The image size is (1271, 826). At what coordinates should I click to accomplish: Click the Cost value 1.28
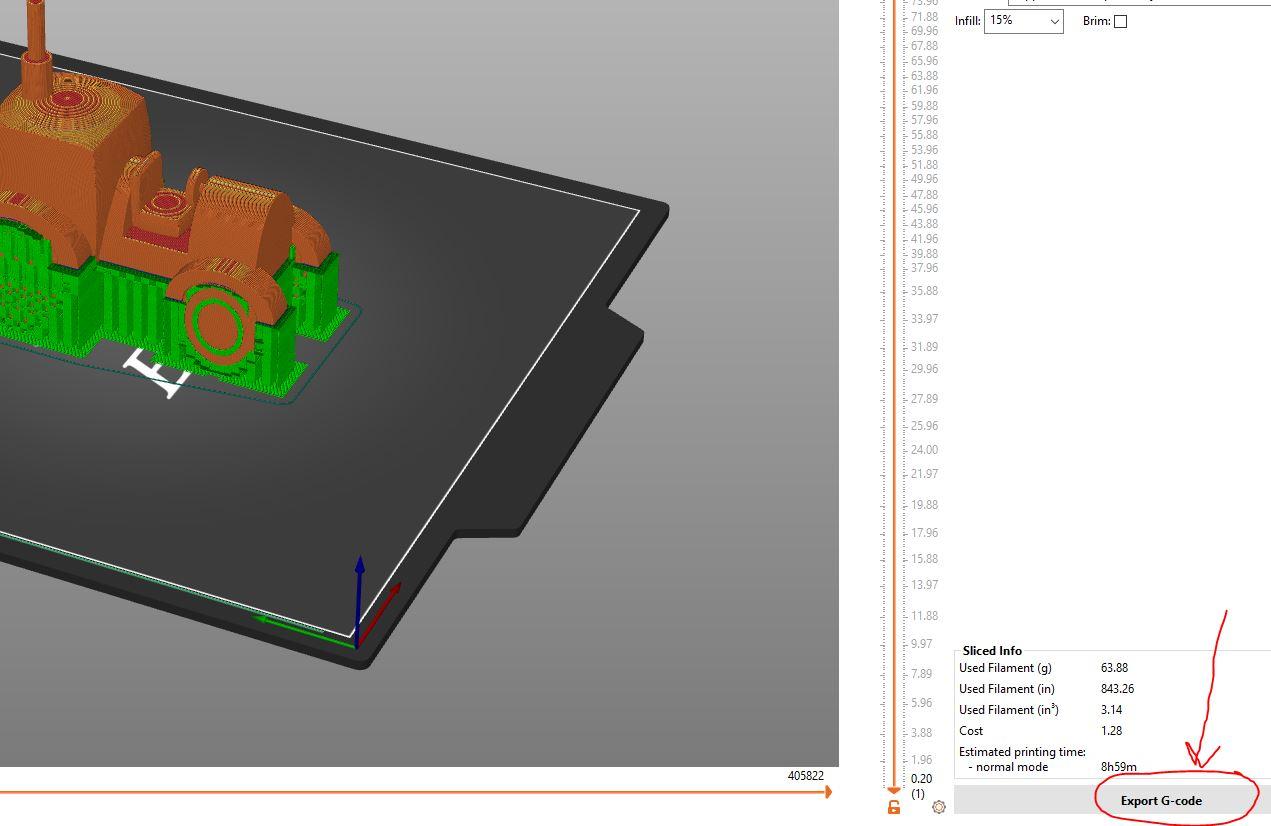[1111, 731]
